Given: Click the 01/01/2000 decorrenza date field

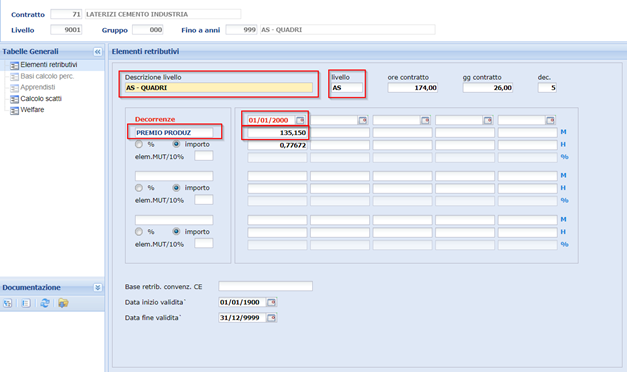Looking at the screenshot, I should (272, 120).
